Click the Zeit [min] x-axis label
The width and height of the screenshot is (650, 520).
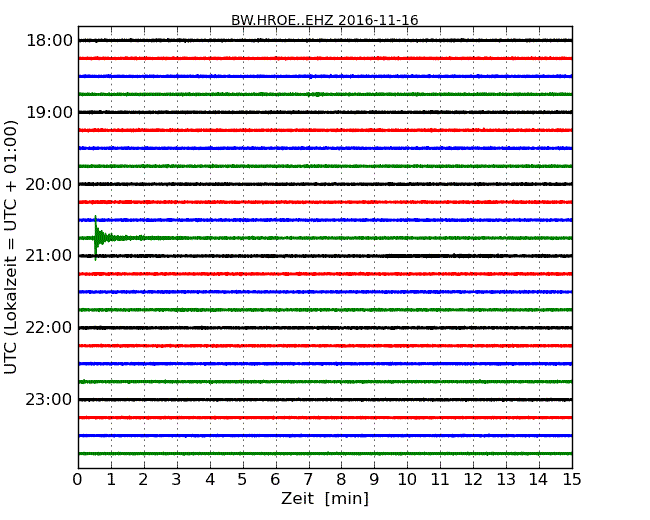325,498
